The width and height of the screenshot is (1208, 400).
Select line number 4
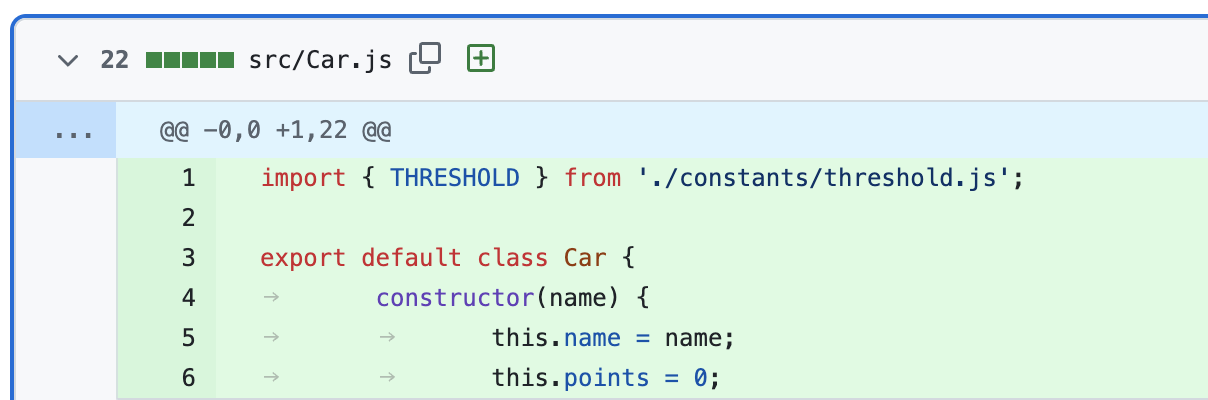(188, 298)
